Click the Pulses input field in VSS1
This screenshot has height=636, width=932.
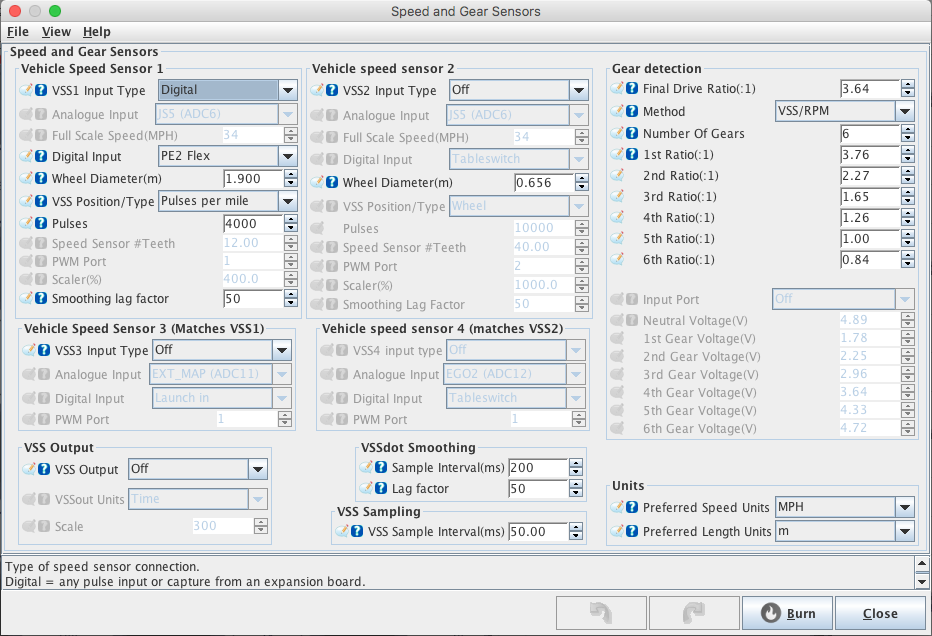point(252,224)
